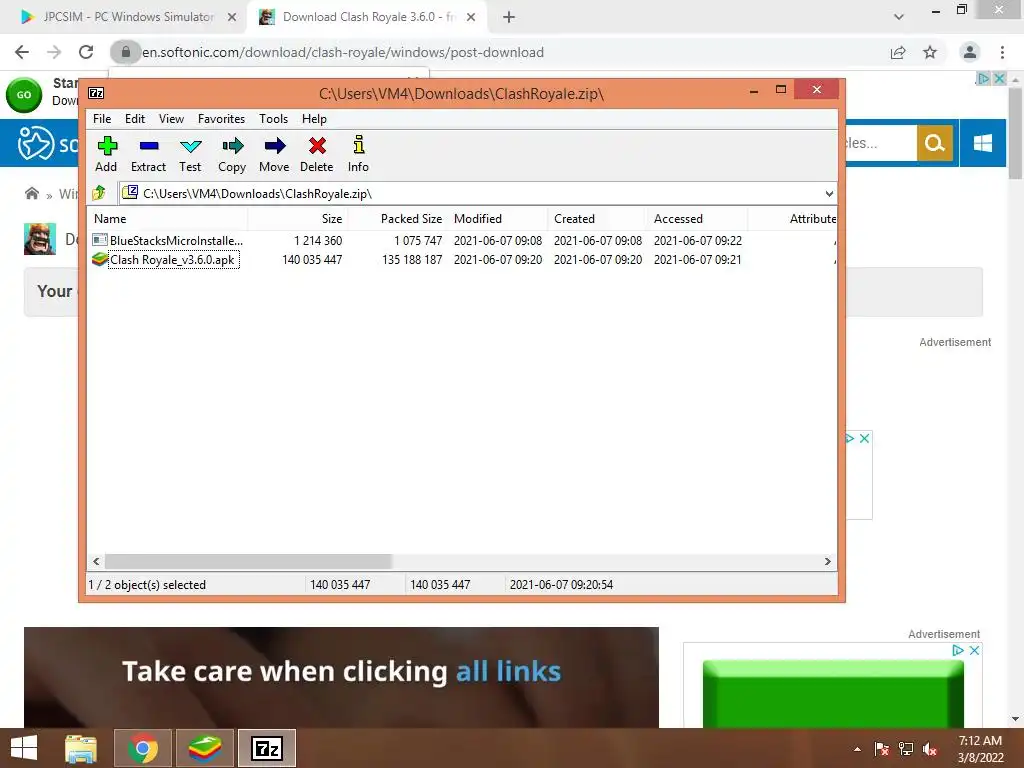Select Clash Royale_v3.6.0.apk file name
The height and width of the screenshot is (768, 1024).
172,260
